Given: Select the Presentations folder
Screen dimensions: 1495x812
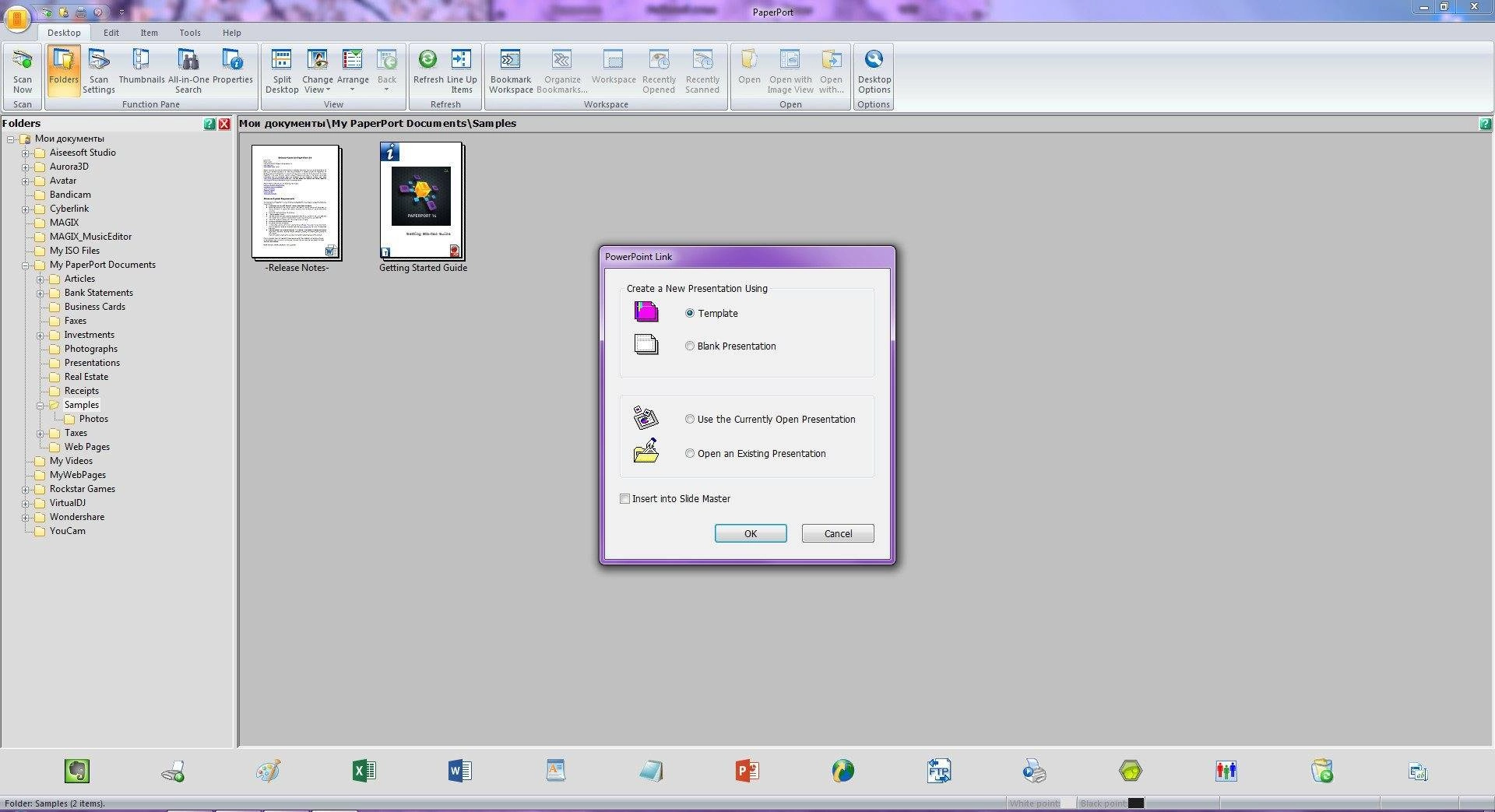Looking at the screenshot, I should coord(92,363).
